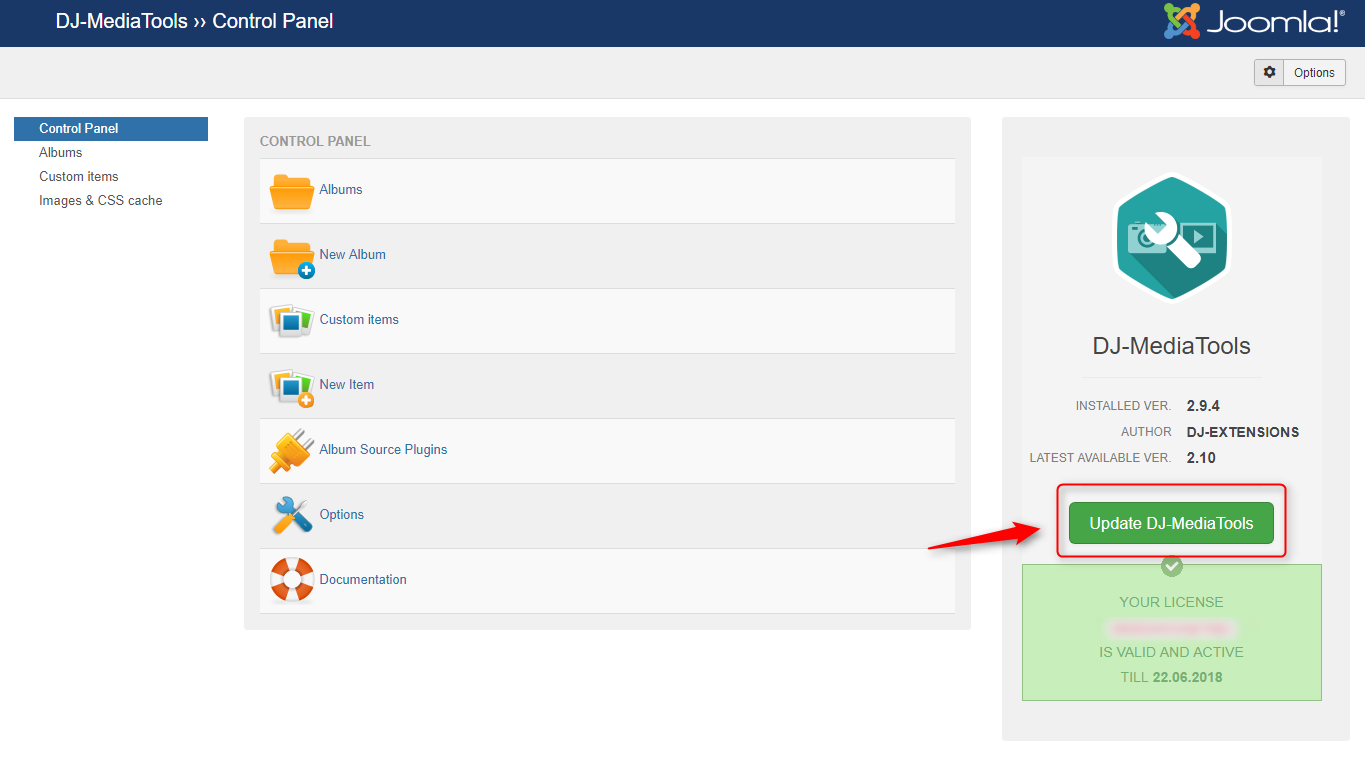Viewport: 1365px width, 760px height.
Task: Click the Options tools icon in panel
Action: point(292,516)
